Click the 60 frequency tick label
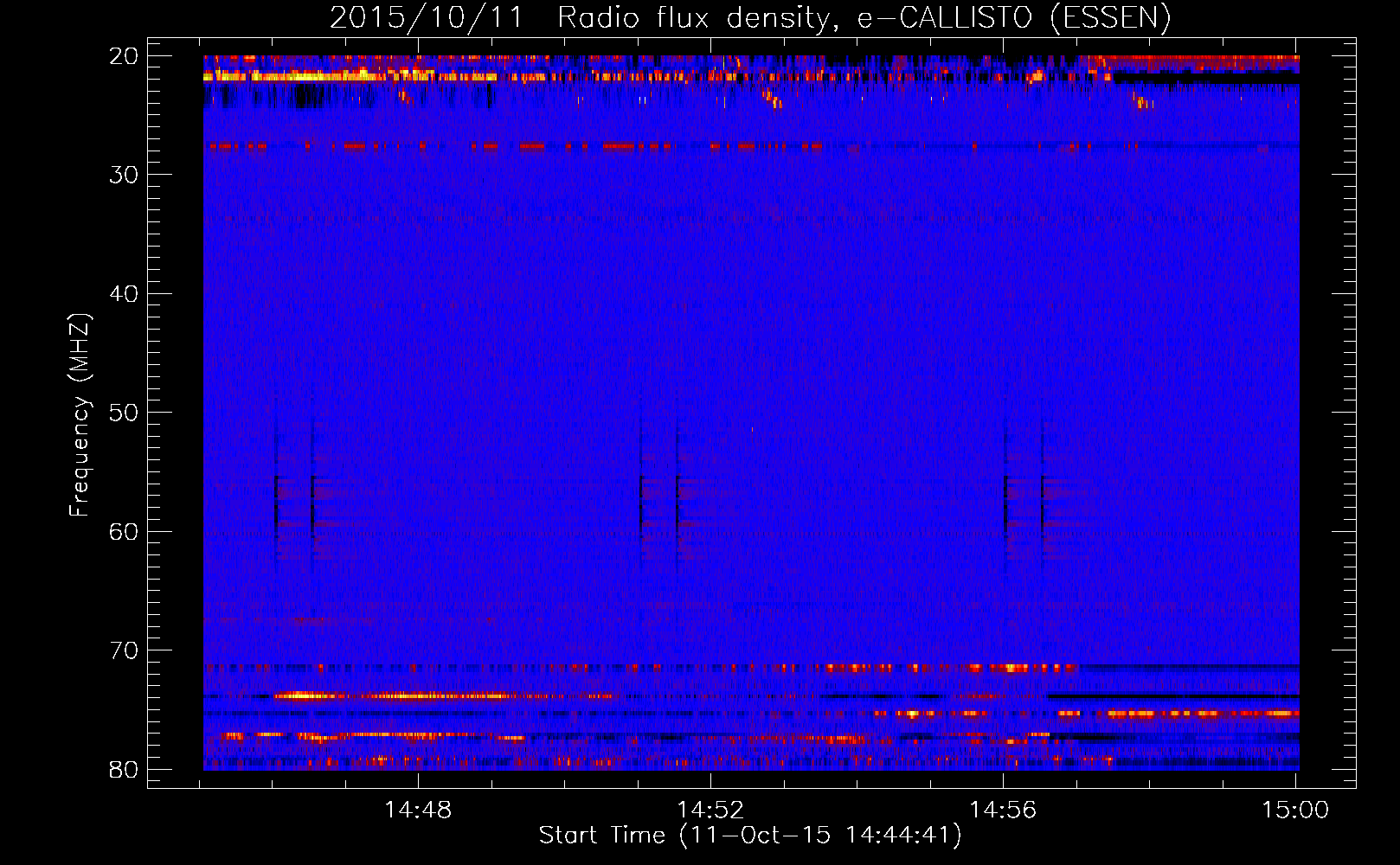The image size is (1400, 865). [125, 531]
